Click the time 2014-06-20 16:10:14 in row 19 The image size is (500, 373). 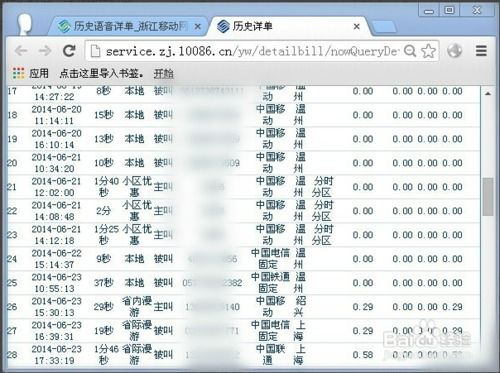click(x=56, y=139)
